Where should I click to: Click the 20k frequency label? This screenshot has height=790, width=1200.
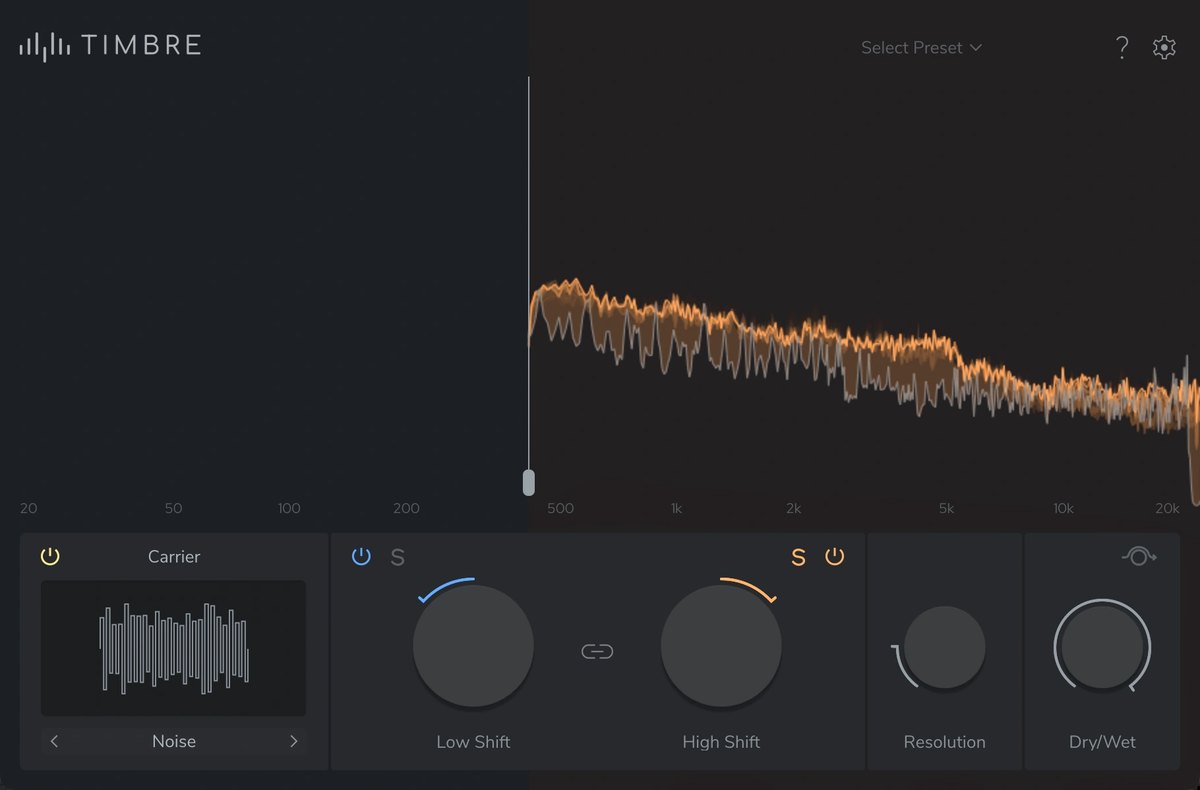[1167, 508]
